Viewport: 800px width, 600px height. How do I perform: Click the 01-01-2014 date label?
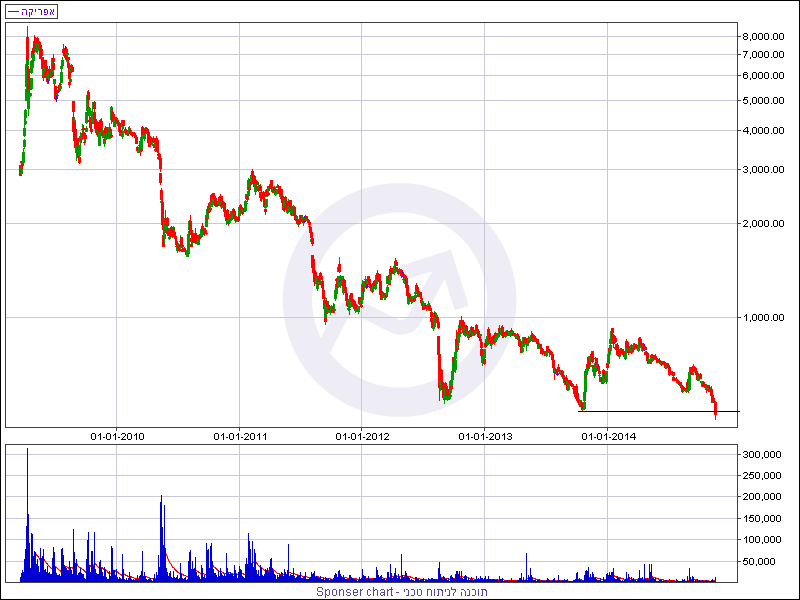click(609, 437)
